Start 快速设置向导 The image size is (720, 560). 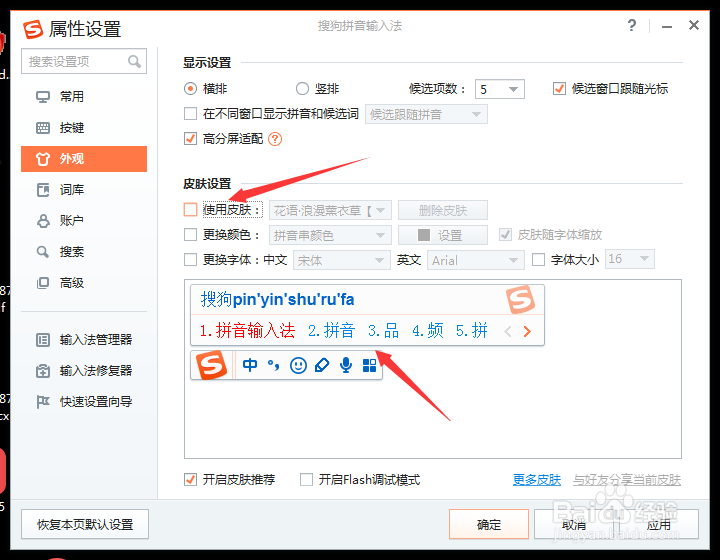[x=84, y=402]
